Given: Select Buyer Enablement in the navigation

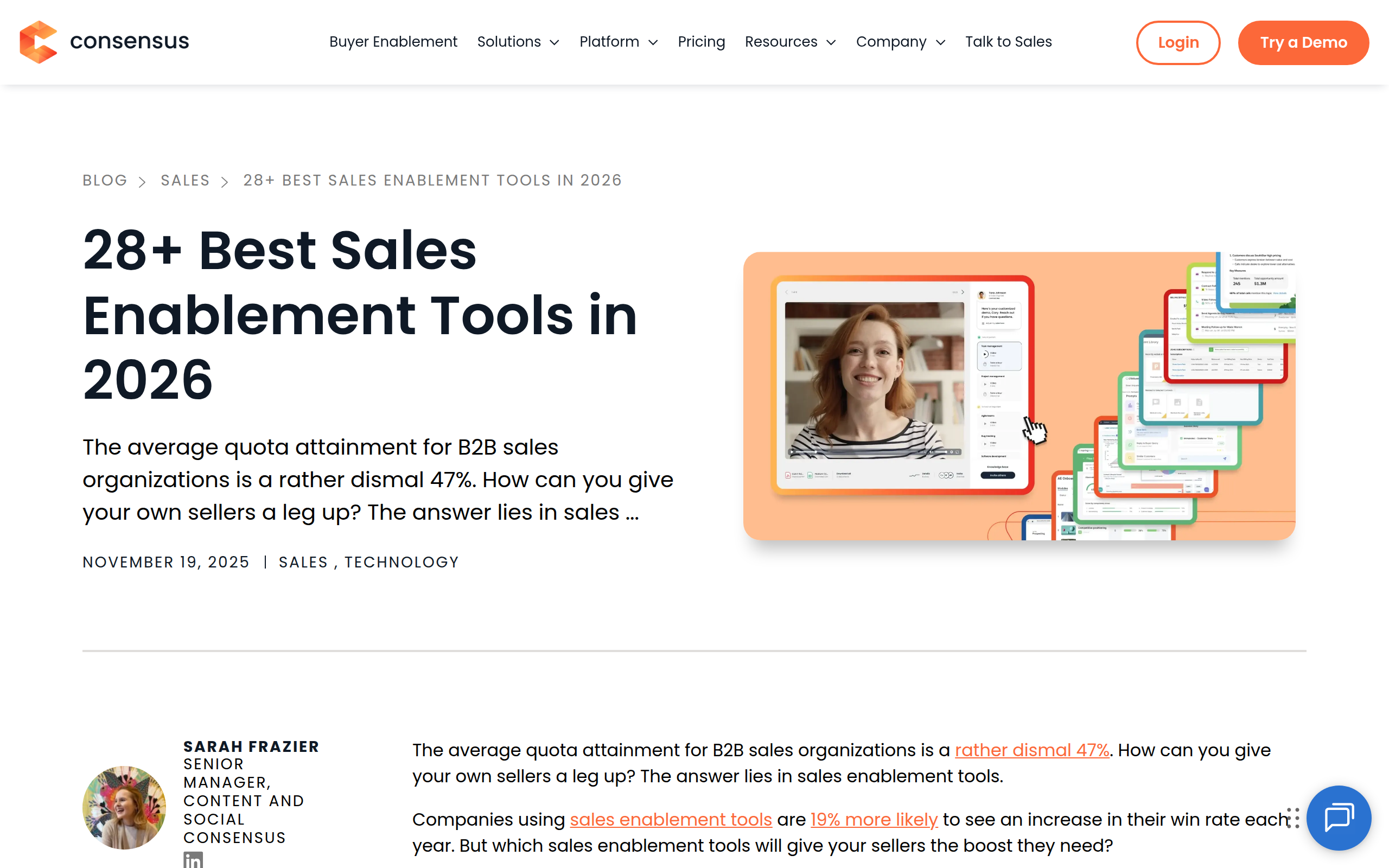Looking at the screenshot, I should 393,41.
